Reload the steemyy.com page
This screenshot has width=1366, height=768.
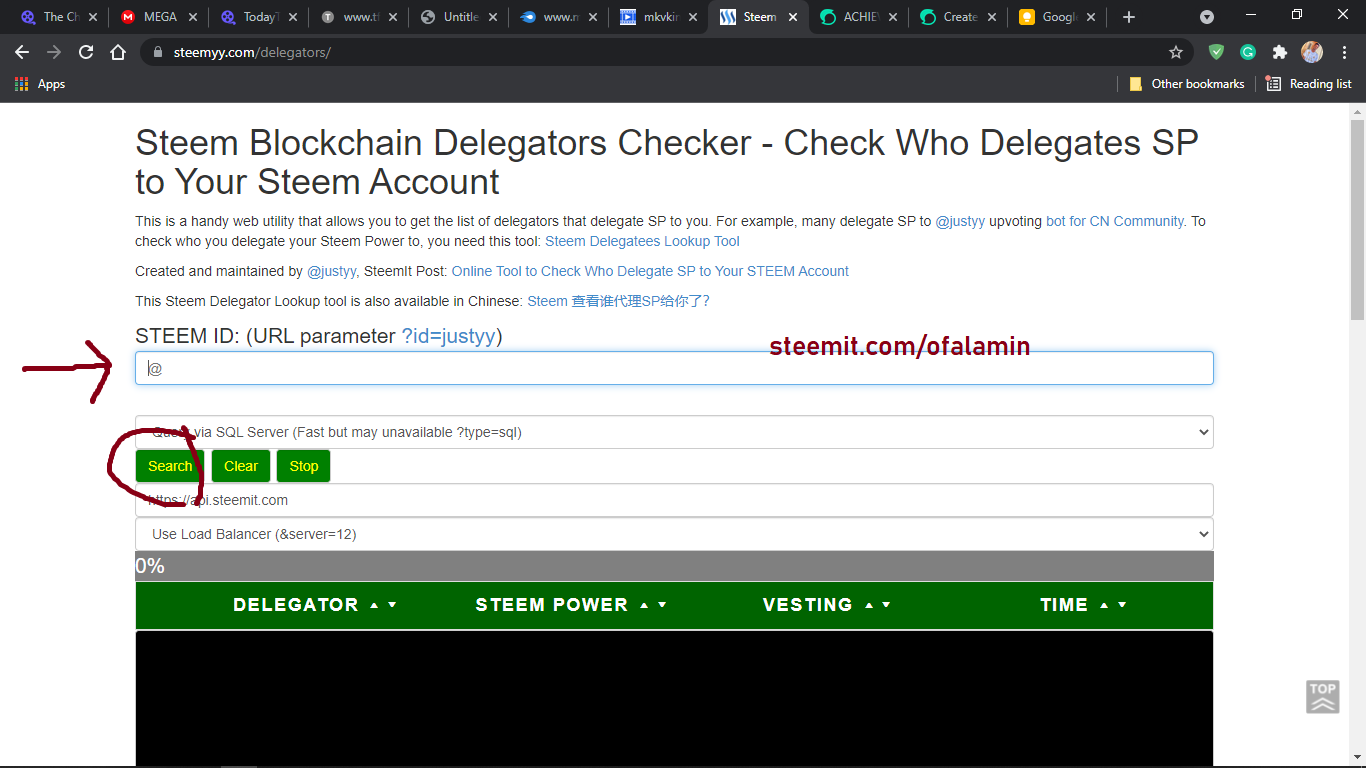86,52
